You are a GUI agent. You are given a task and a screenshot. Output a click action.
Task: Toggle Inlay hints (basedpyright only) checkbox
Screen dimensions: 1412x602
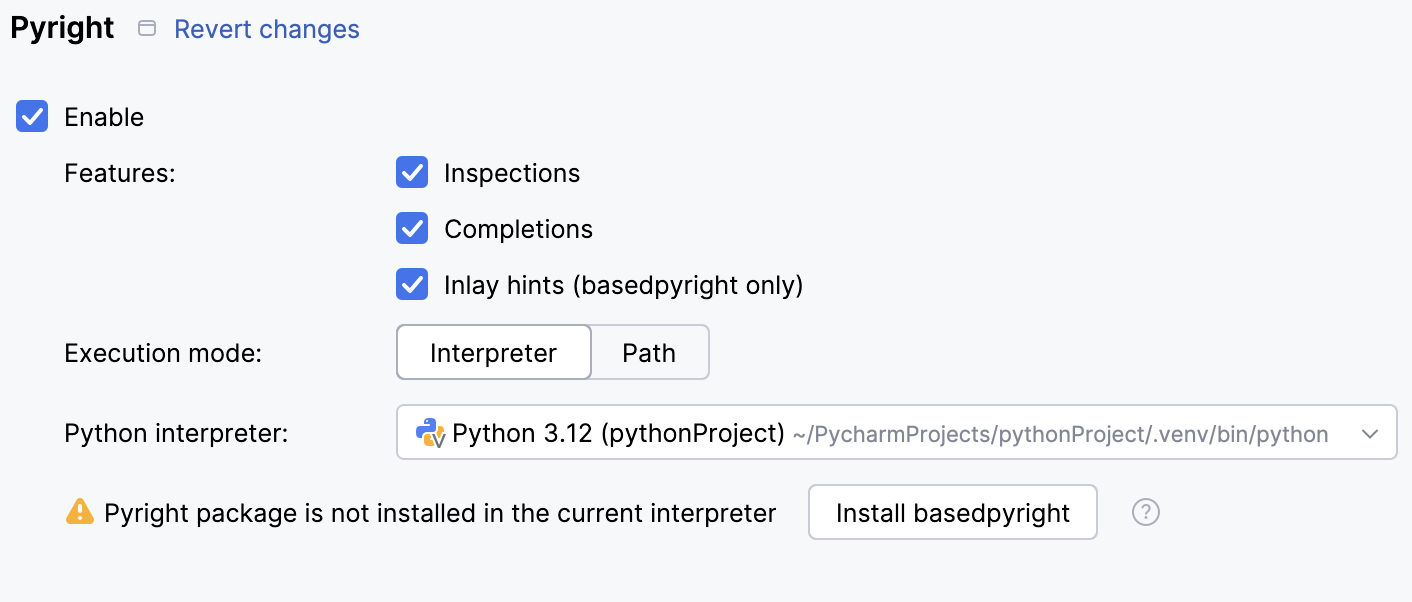(412, 285)
